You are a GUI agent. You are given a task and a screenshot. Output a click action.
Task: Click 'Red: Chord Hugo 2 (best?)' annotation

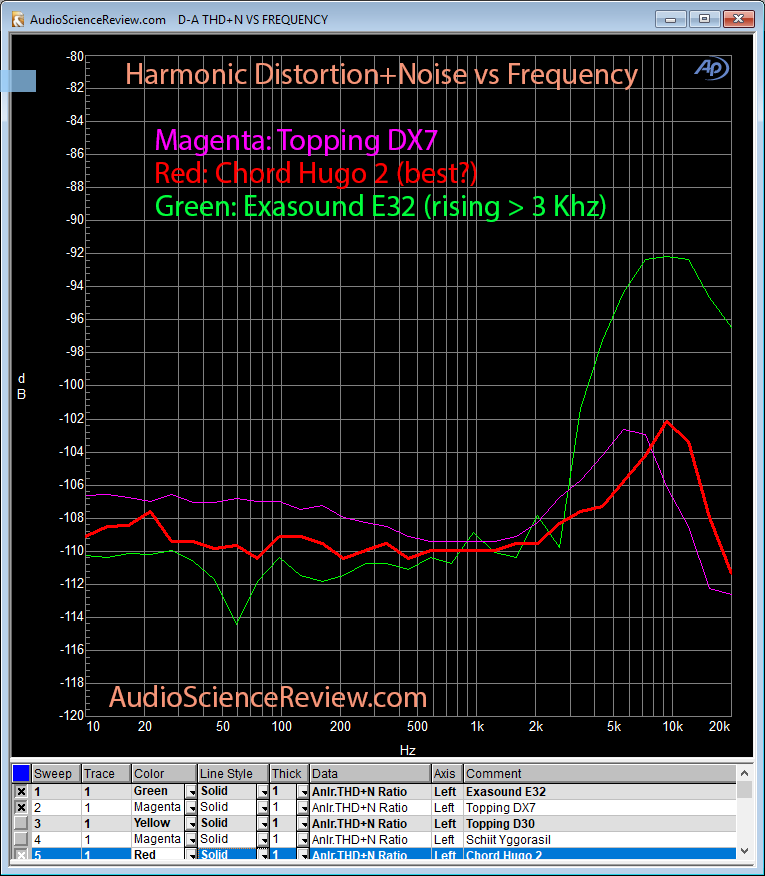click(x=316, y=173)
